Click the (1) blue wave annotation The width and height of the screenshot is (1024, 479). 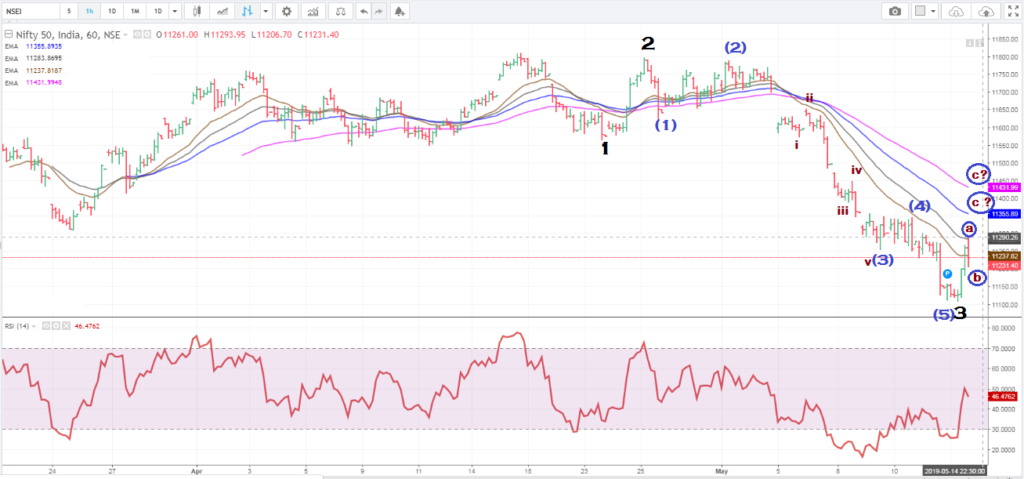(666, 124)
